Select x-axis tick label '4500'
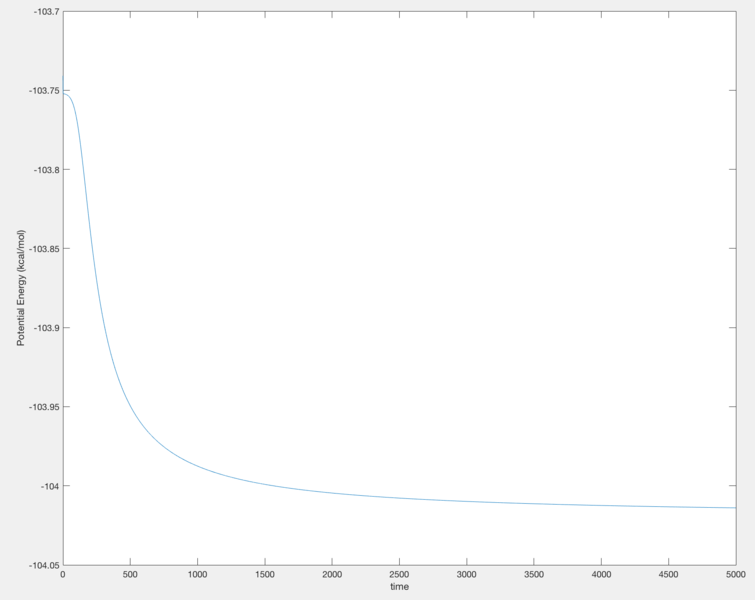 coord(668,574)
